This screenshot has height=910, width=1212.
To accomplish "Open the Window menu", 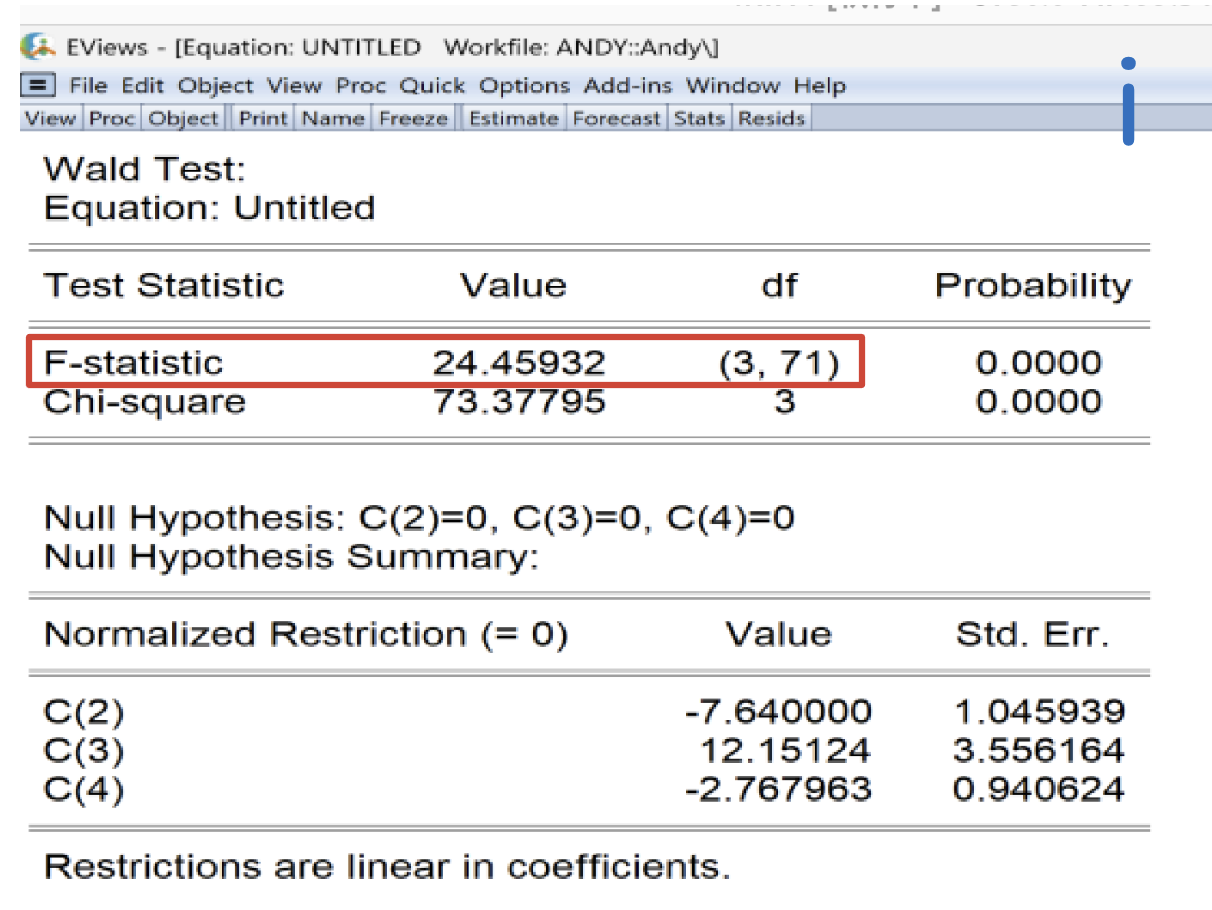I will pos(732,86).
